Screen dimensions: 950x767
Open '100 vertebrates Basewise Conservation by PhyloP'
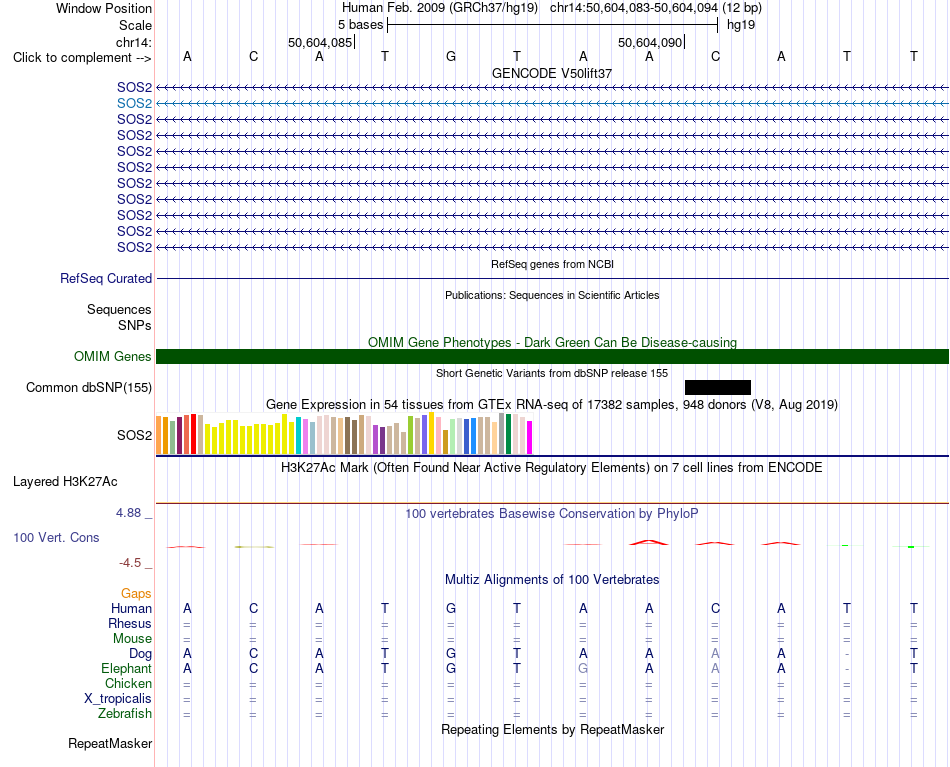click(x=552, y=514)
